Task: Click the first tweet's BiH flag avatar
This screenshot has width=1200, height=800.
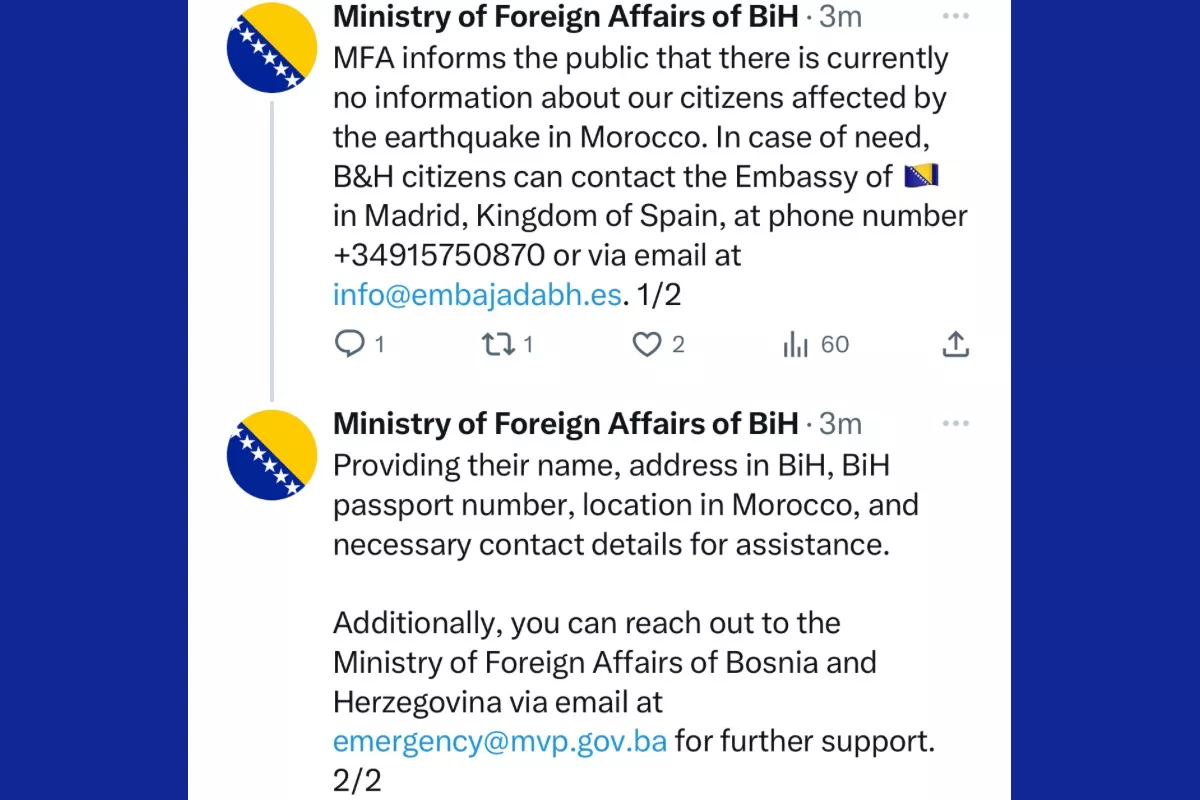Action: pos(272,47)
